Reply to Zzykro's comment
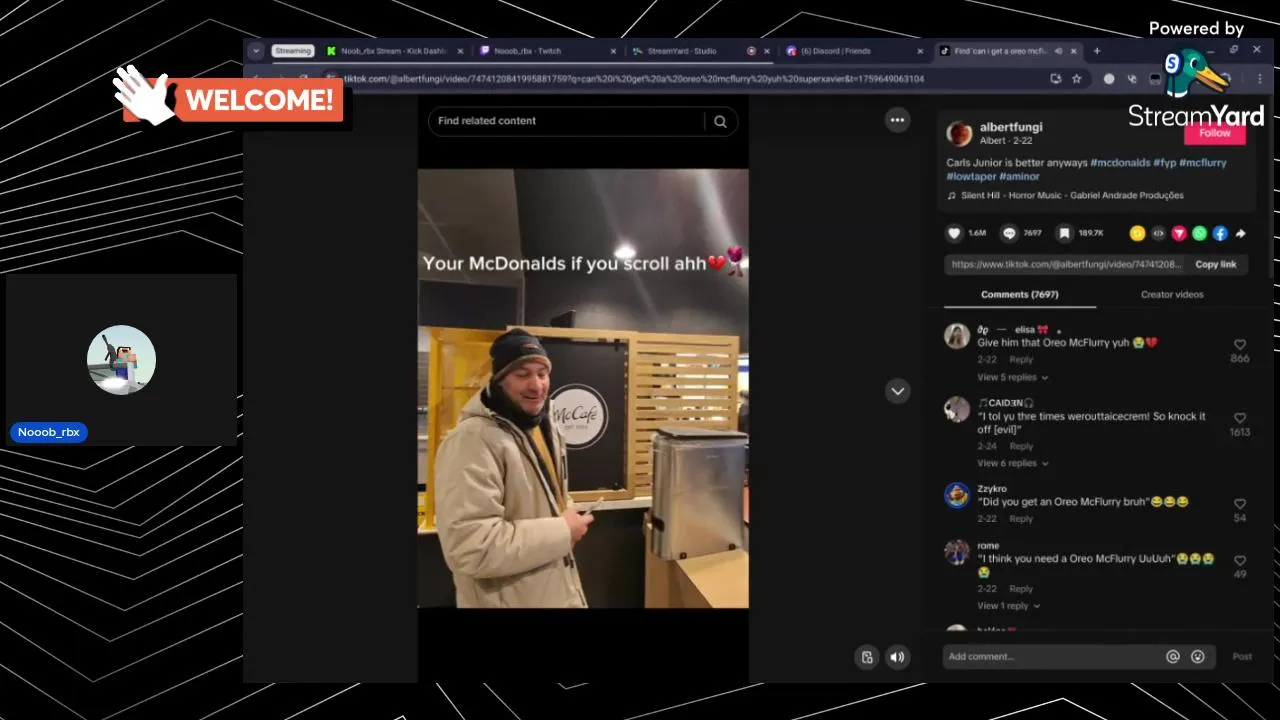 point(1021,519)
